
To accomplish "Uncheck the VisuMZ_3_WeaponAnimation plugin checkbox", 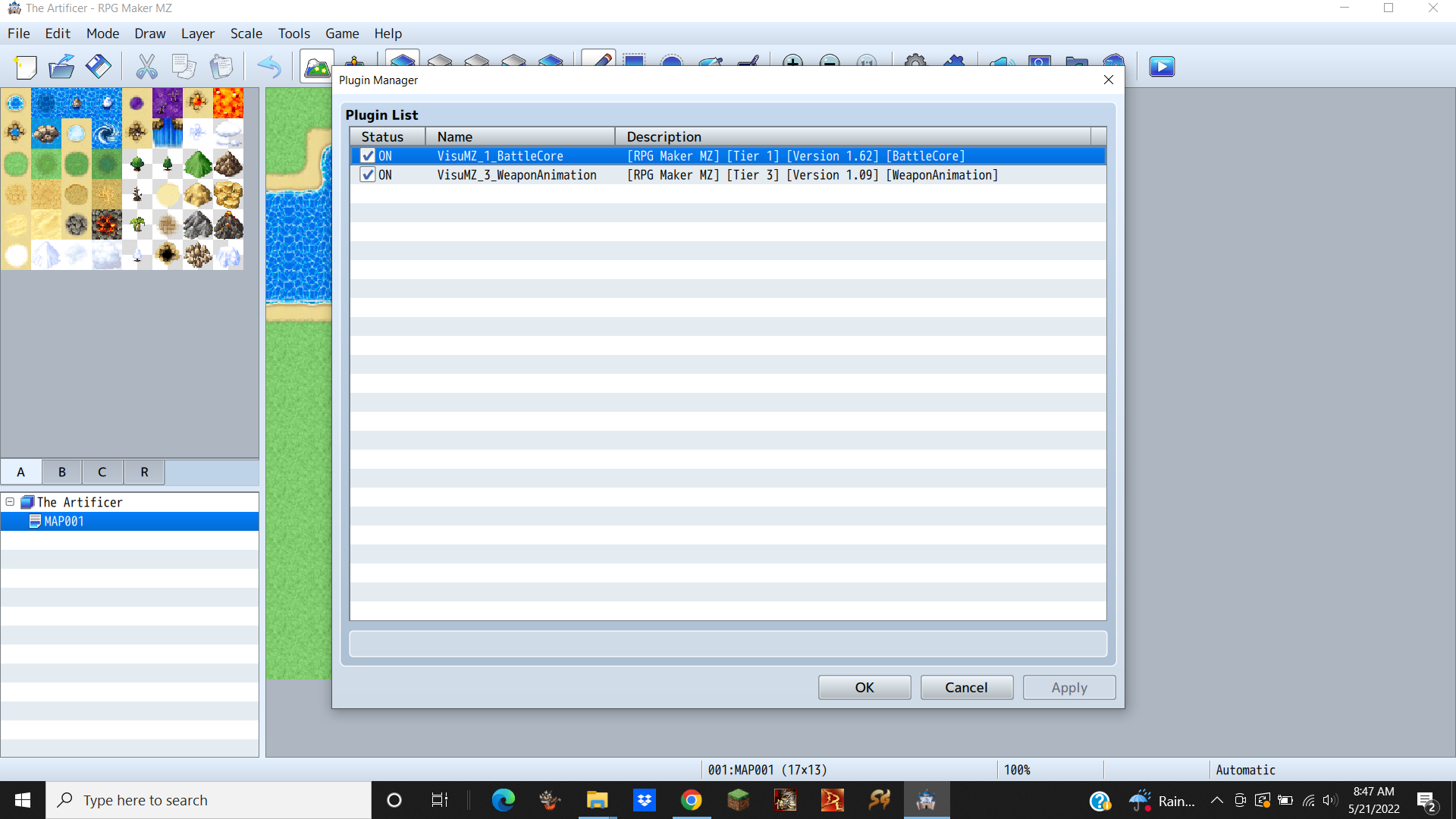I will point(369,174).
